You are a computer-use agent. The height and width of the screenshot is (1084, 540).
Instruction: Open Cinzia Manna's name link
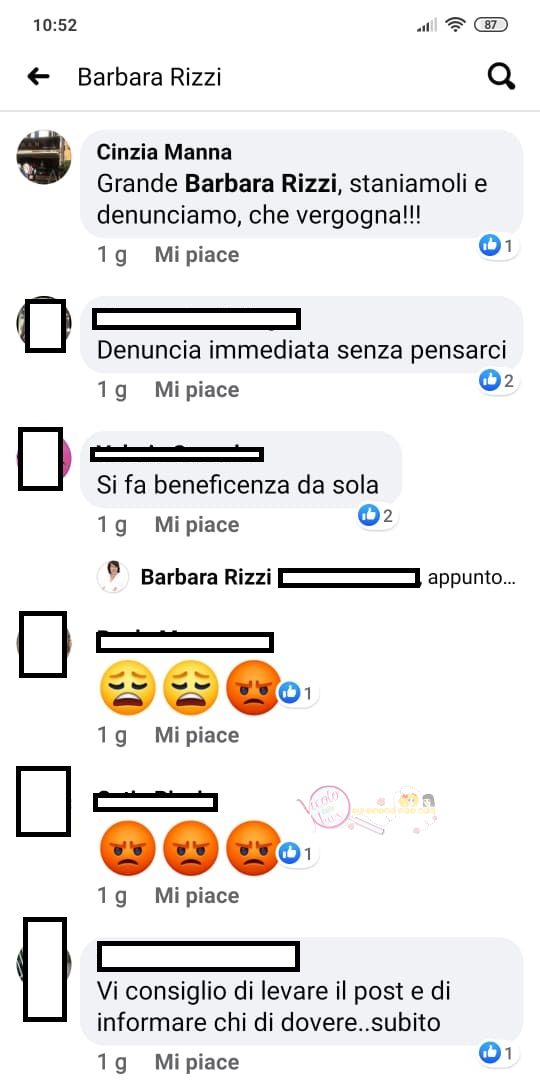click(x=164, y=151)
